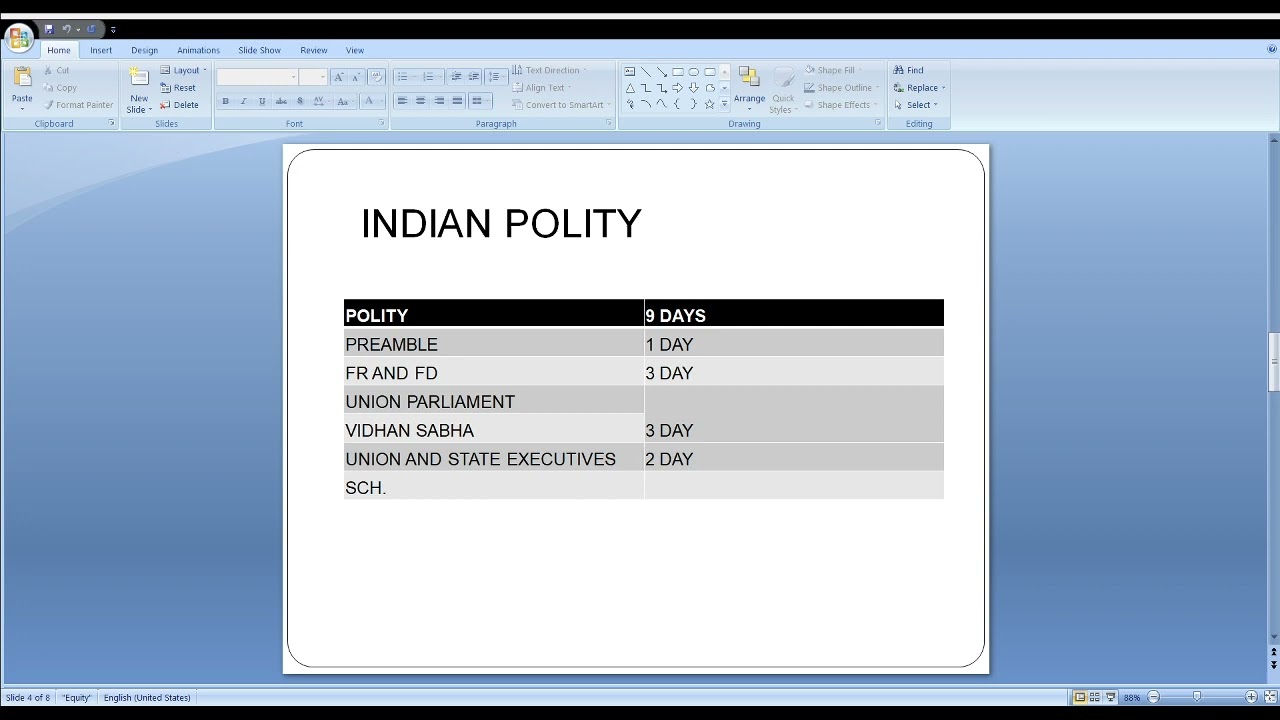
Task: Open Text Direction menu
Action: pyautogui.click(x=549, y=70)
